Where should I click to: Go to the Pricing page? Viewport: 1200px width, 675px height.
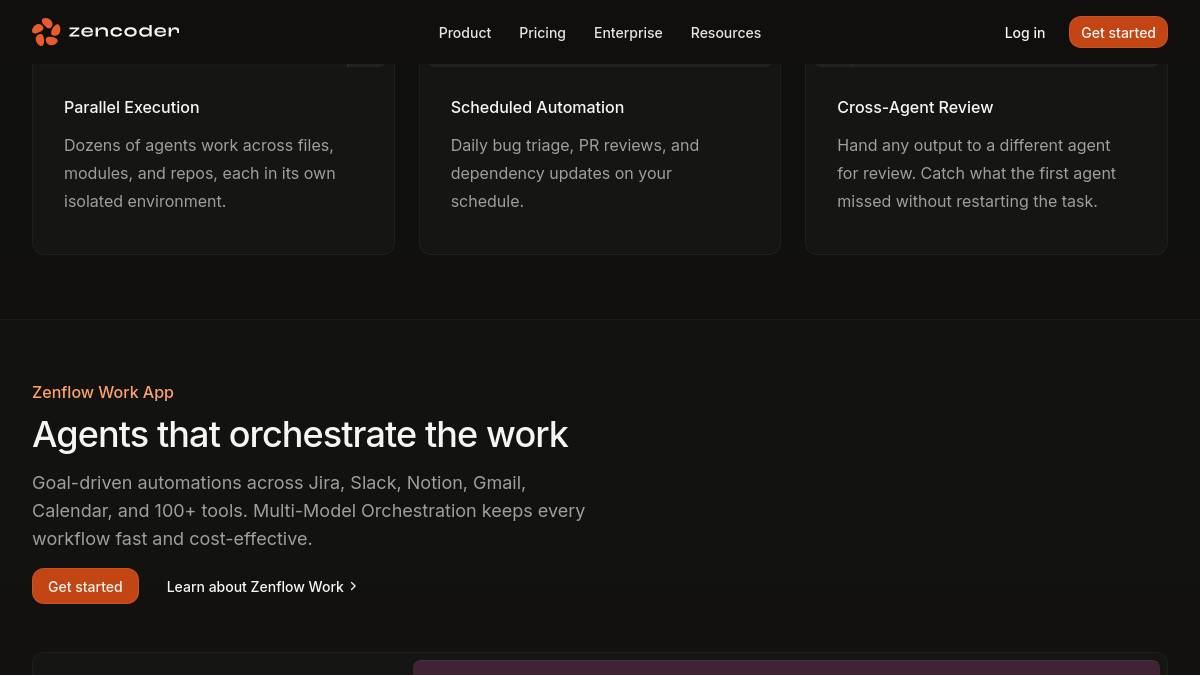point(542,33)
